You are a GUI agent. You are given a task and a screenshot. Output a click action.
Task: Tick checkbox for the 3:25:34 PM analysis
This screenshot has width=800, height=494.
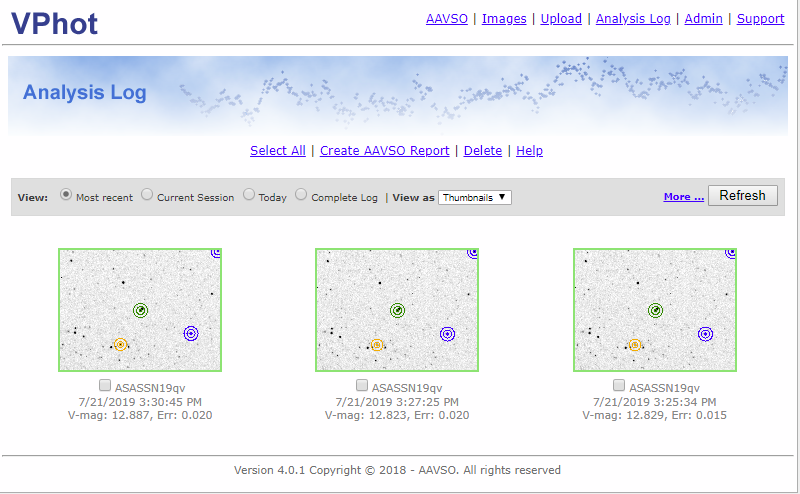[x=620, y=386]
